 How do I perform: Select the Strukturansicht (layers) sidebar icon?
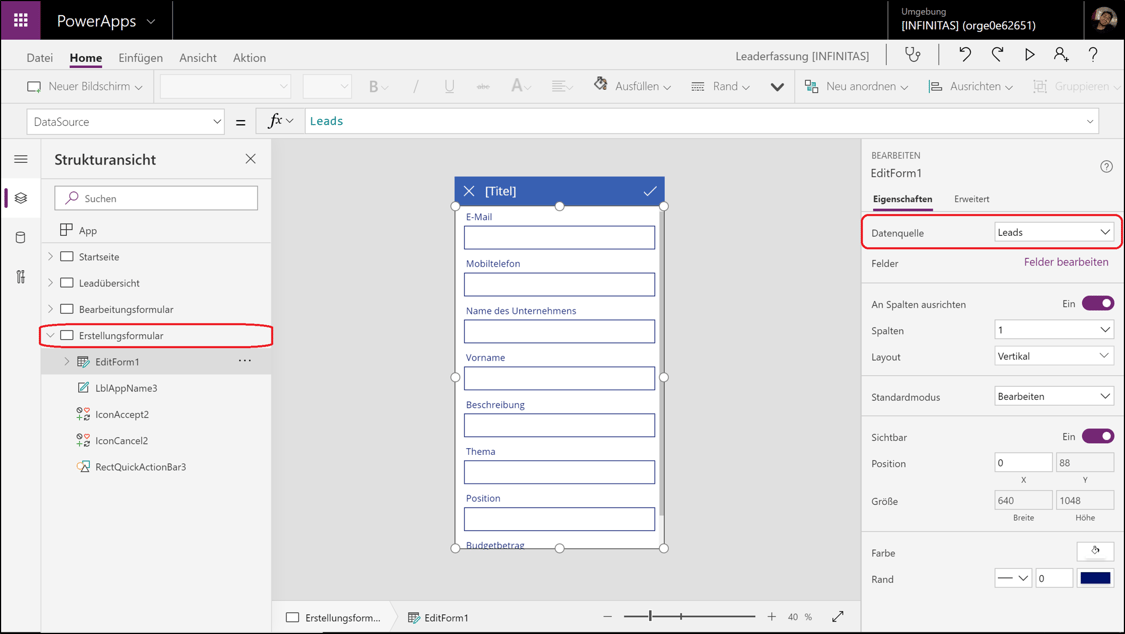tap(21, 197)
